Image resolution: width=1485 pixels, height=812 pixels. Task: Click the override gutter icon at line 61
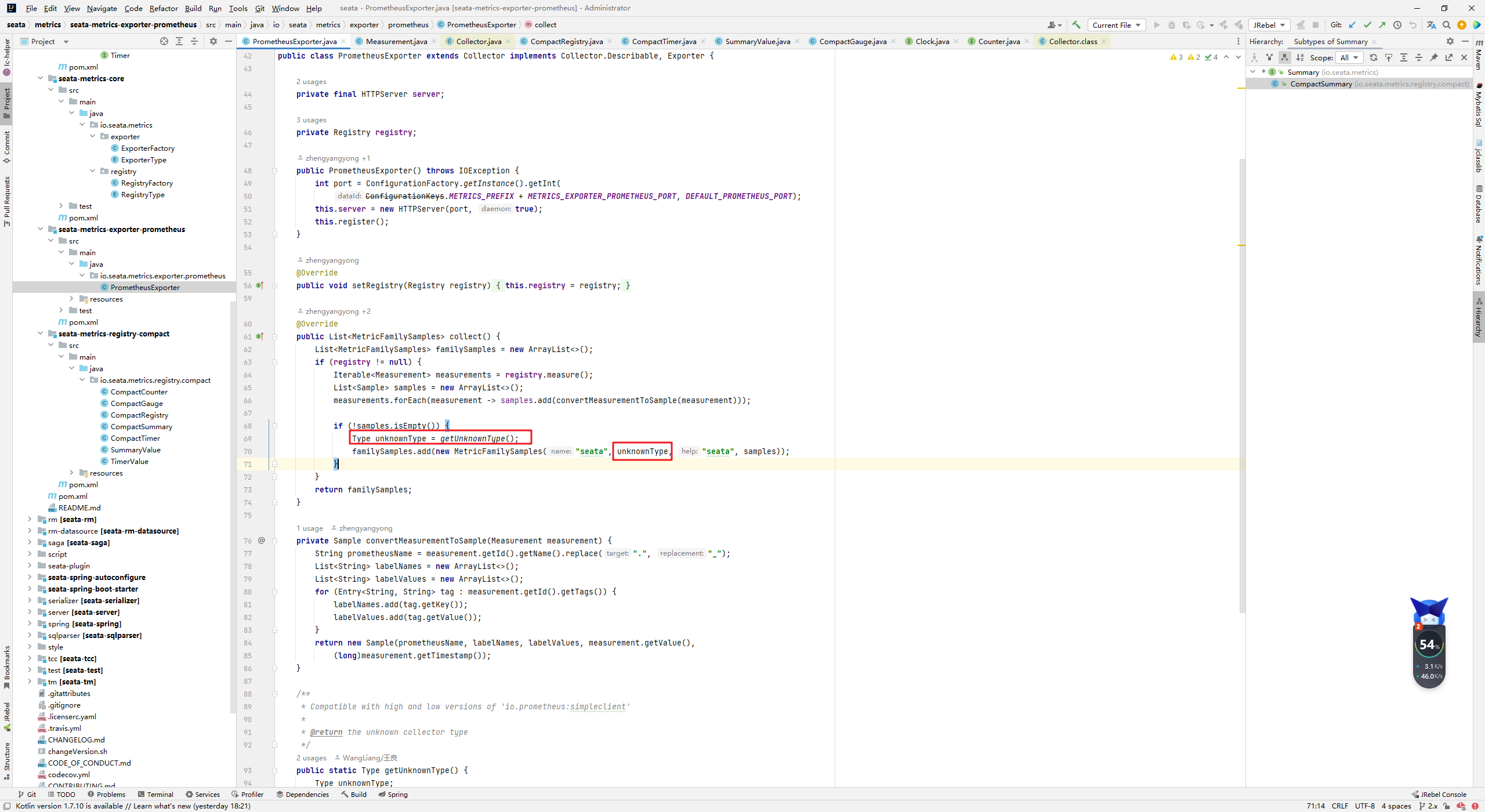click(x=260, y=336)
